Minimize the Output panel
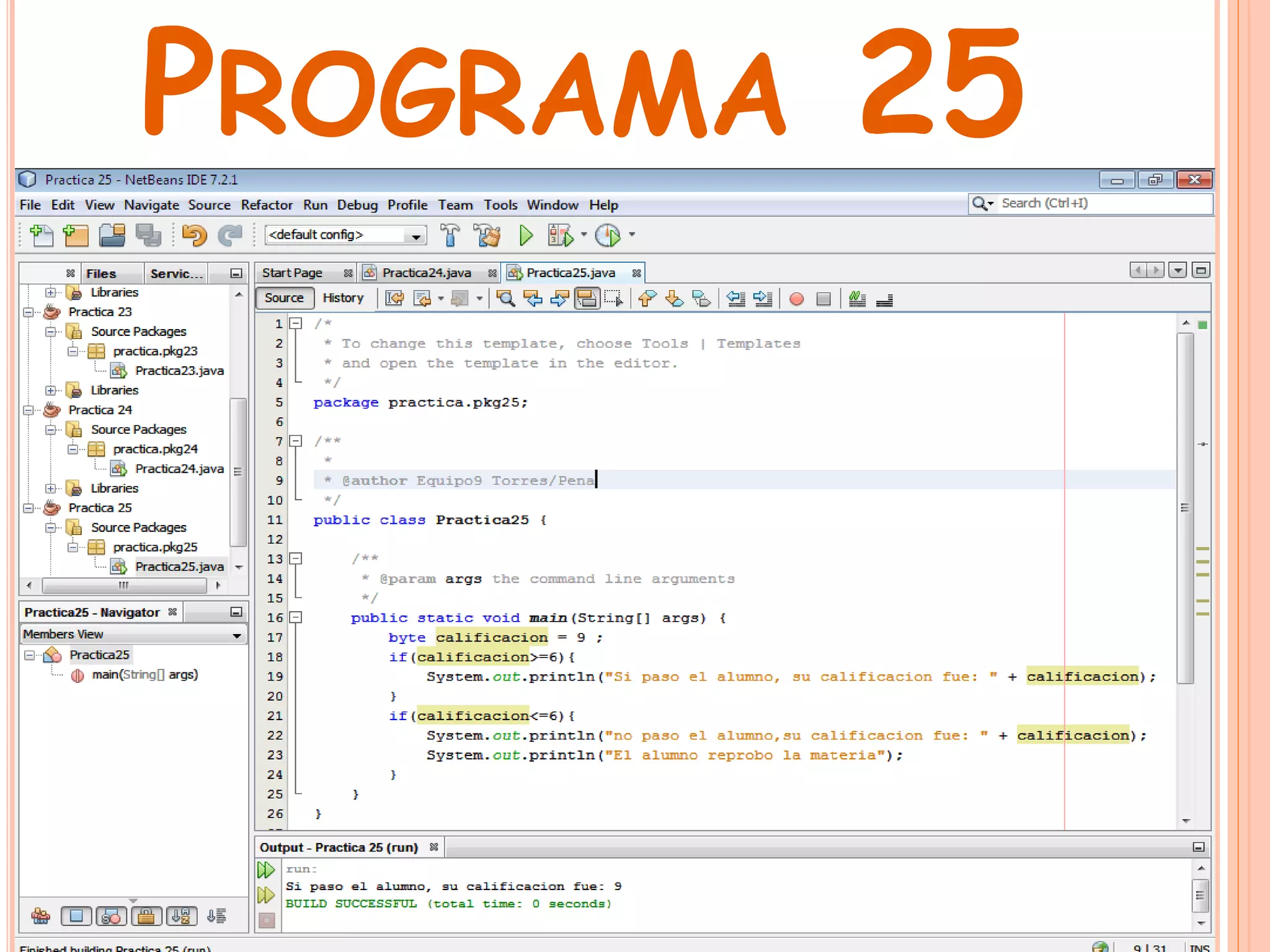This screenshot has height=952, width=1270. (1199, 847)
